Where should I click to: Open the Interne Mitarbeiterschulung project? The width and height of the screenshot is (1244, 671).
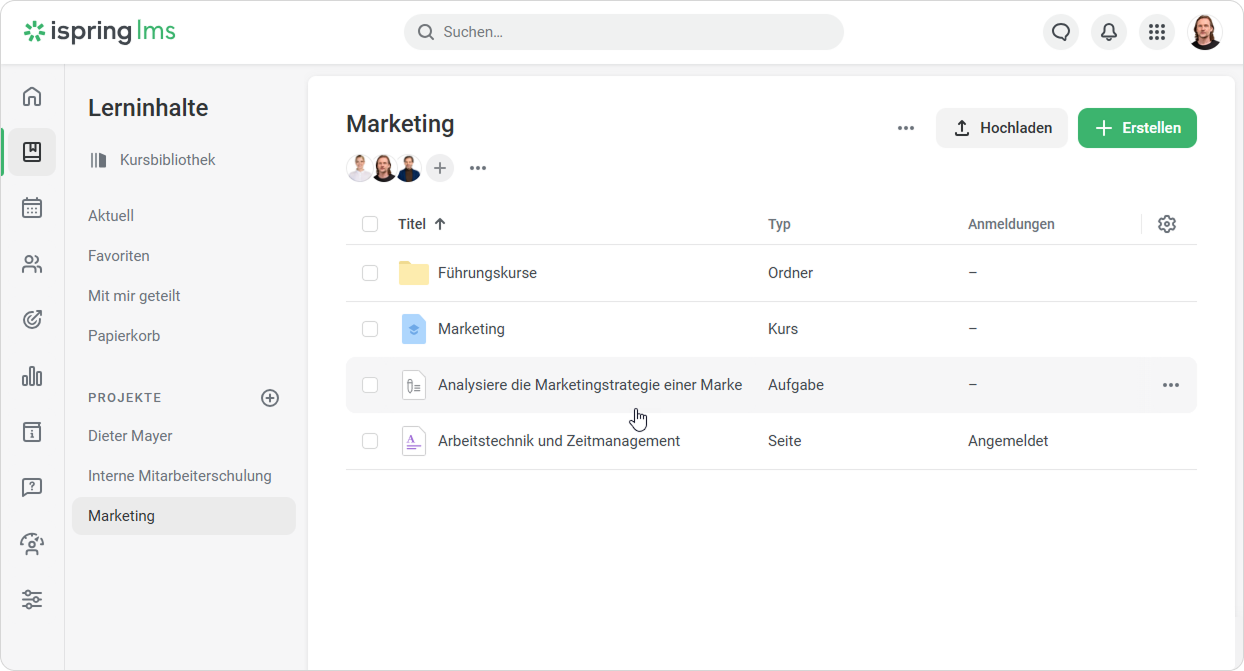pyautogui.click(x=180, y=476)
